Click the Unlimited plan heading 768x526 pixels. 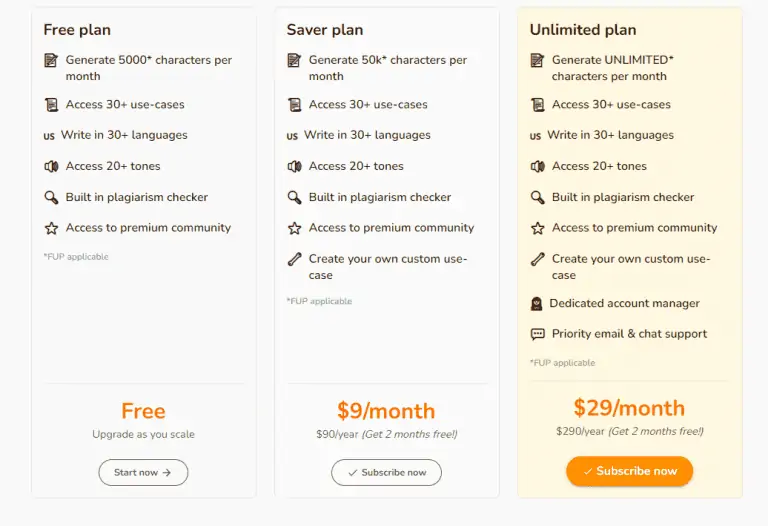click(583, 30)
